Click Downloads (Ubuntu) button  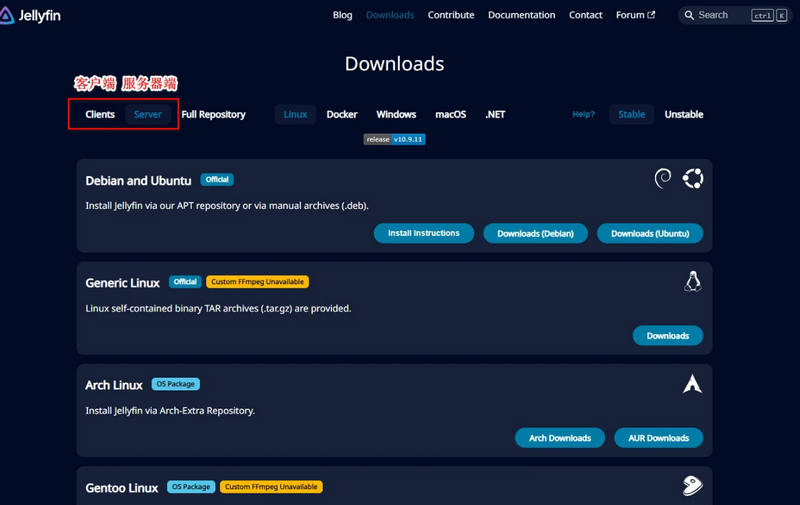tap(650, 233)
